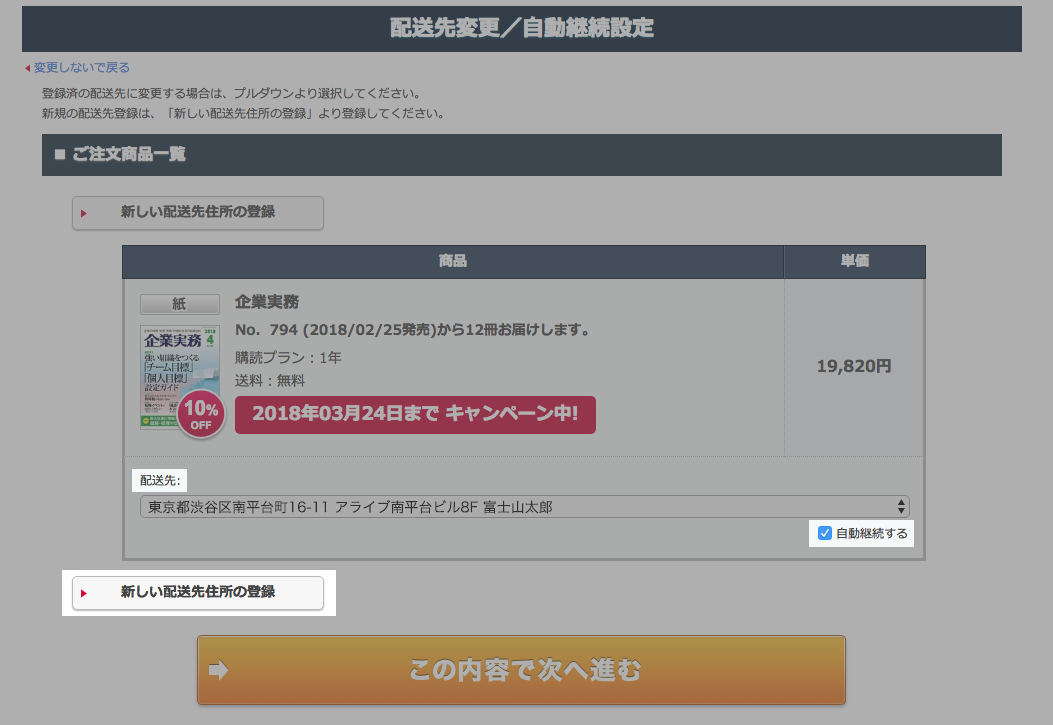Click the 10% OFF badge
This screenshot has height=725, width=1053.
[x=201, y=414]
